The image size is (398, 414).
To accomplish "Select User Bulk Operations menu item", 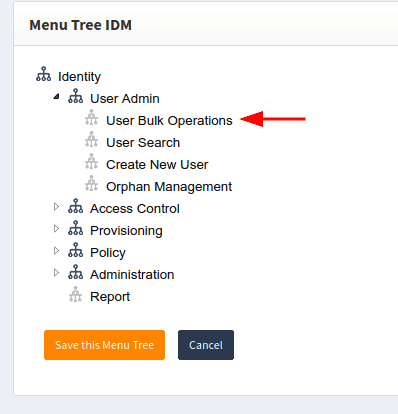I will [x=169, y=121].
